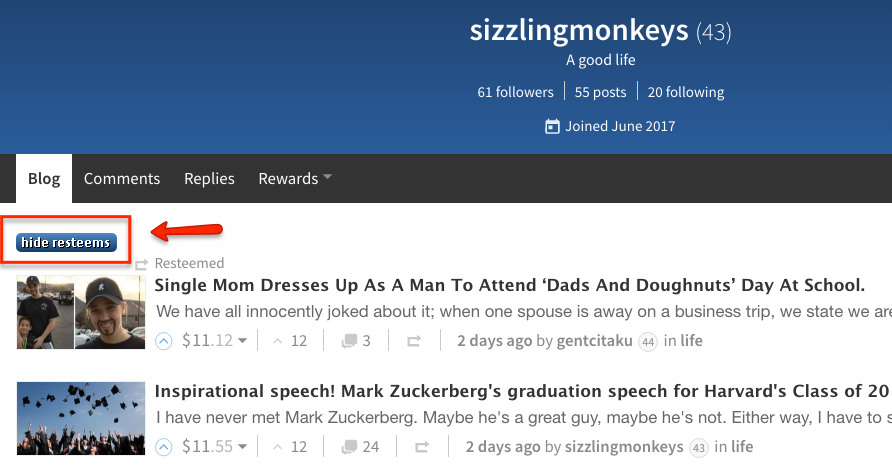
Task: Expand the $11.12 payout details dropdown
Action: pyautogui.click(x=241, y=342)
